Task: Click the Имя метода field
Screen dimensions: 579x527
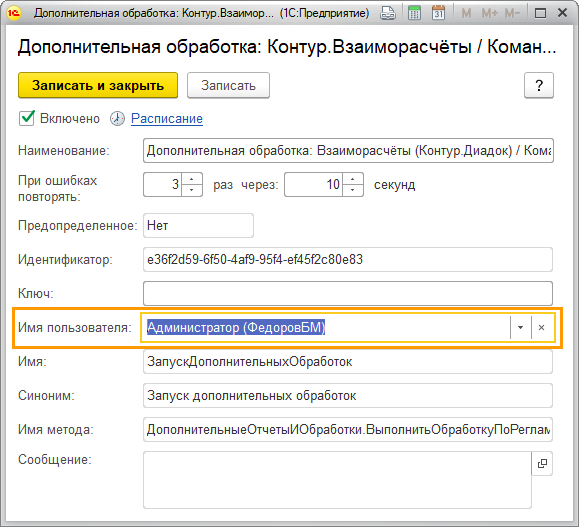Action: click(x=348, y=430)
